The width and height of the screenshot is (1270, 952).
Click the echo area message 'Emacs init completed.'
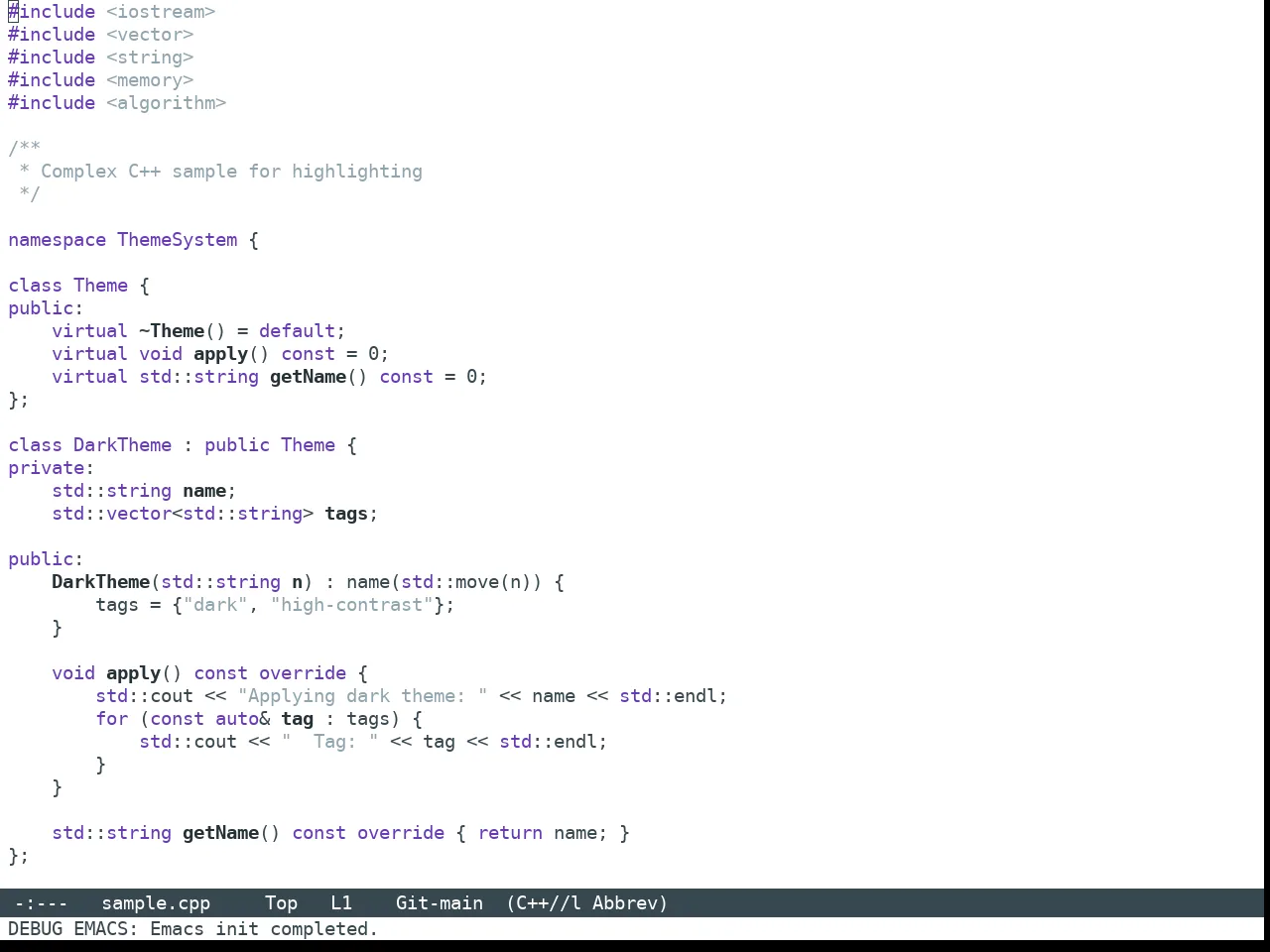click(264, 929)
